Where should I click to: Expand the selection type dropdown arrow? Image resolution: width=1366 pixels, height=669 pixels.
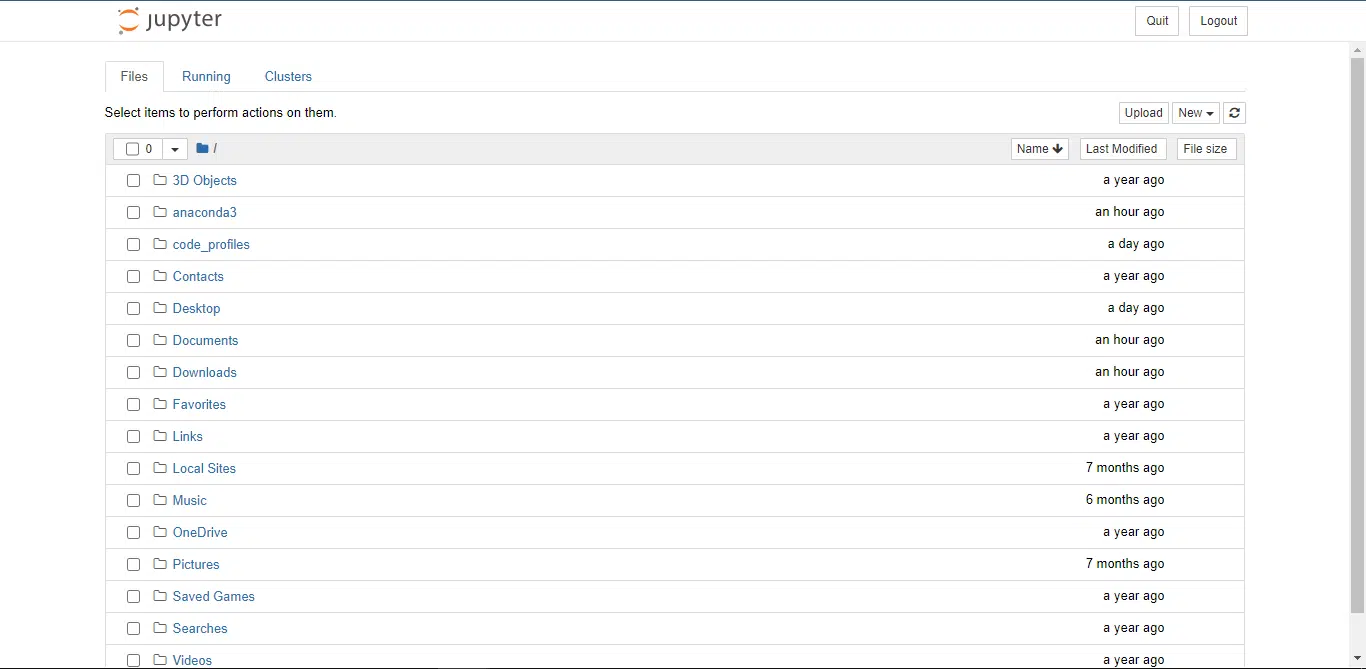coord(175,149)
